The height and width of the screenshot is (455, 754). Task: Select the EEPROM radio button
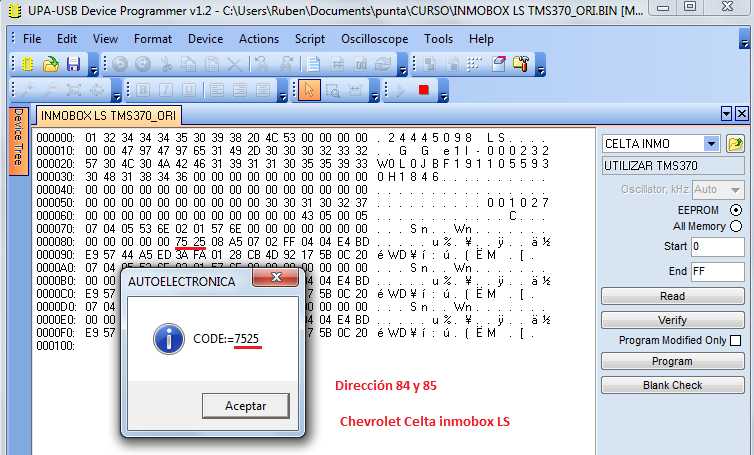pos(736,210)
